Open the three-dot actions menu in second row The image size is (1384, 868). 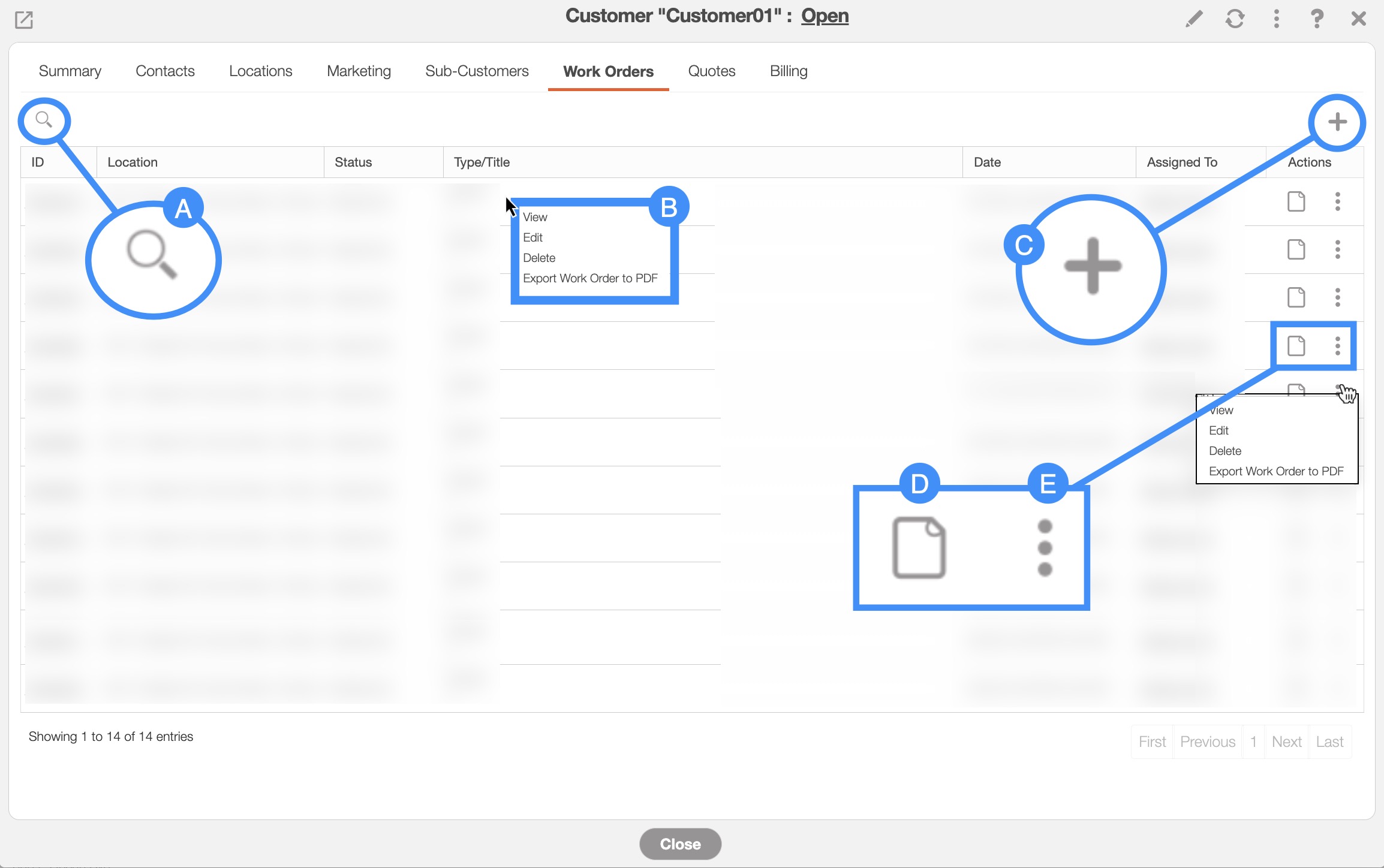point(1337,249)
